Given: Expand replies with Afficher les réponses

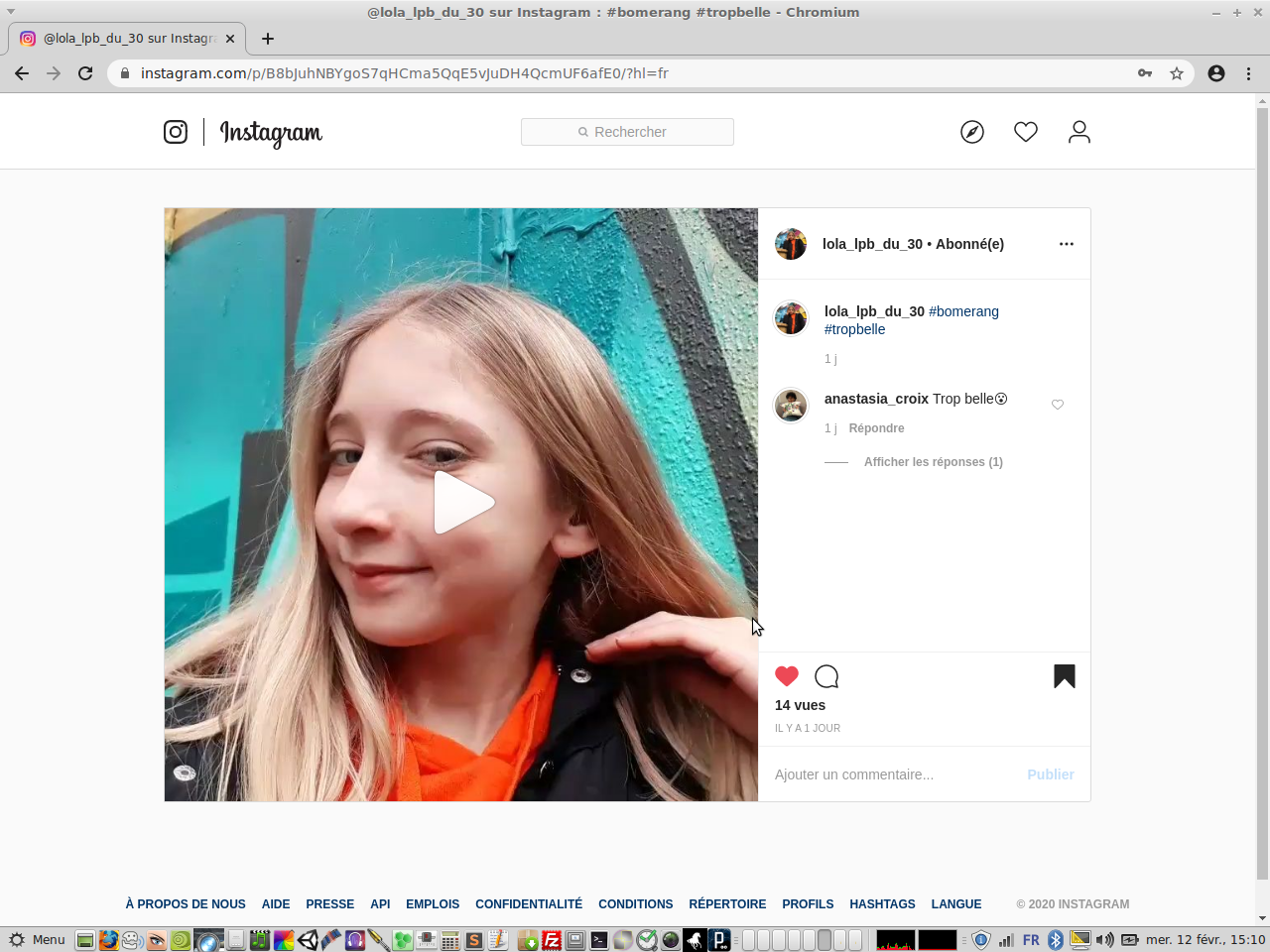Looking at the screenshot, I should coord(933,462).
